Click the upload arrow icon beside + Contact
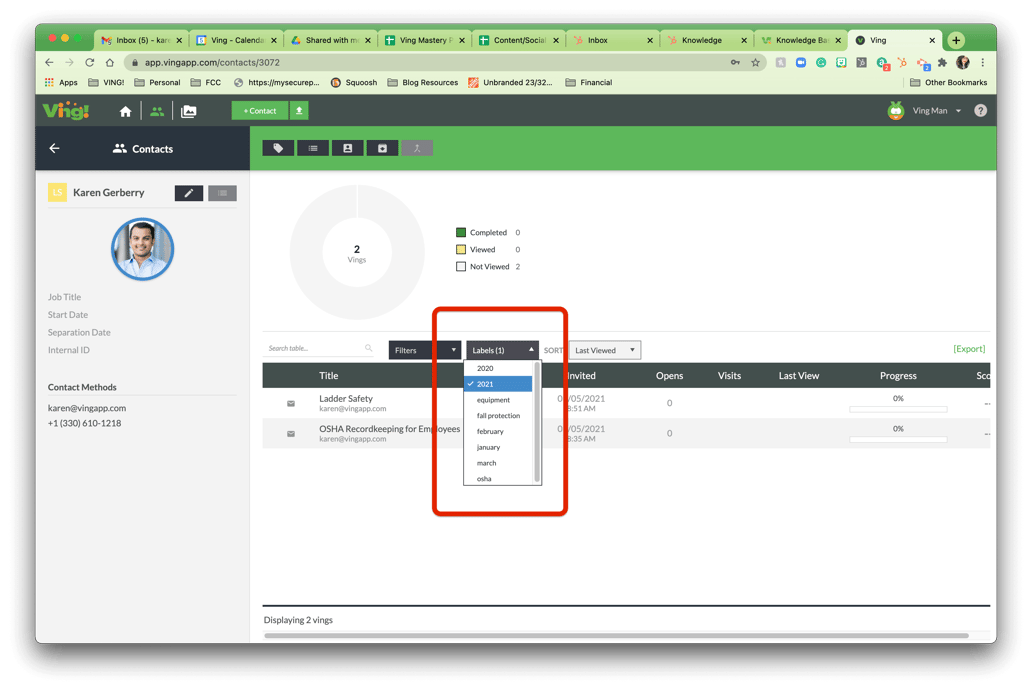The height and width of the screenshot is (690, 1032). (299, 111)
